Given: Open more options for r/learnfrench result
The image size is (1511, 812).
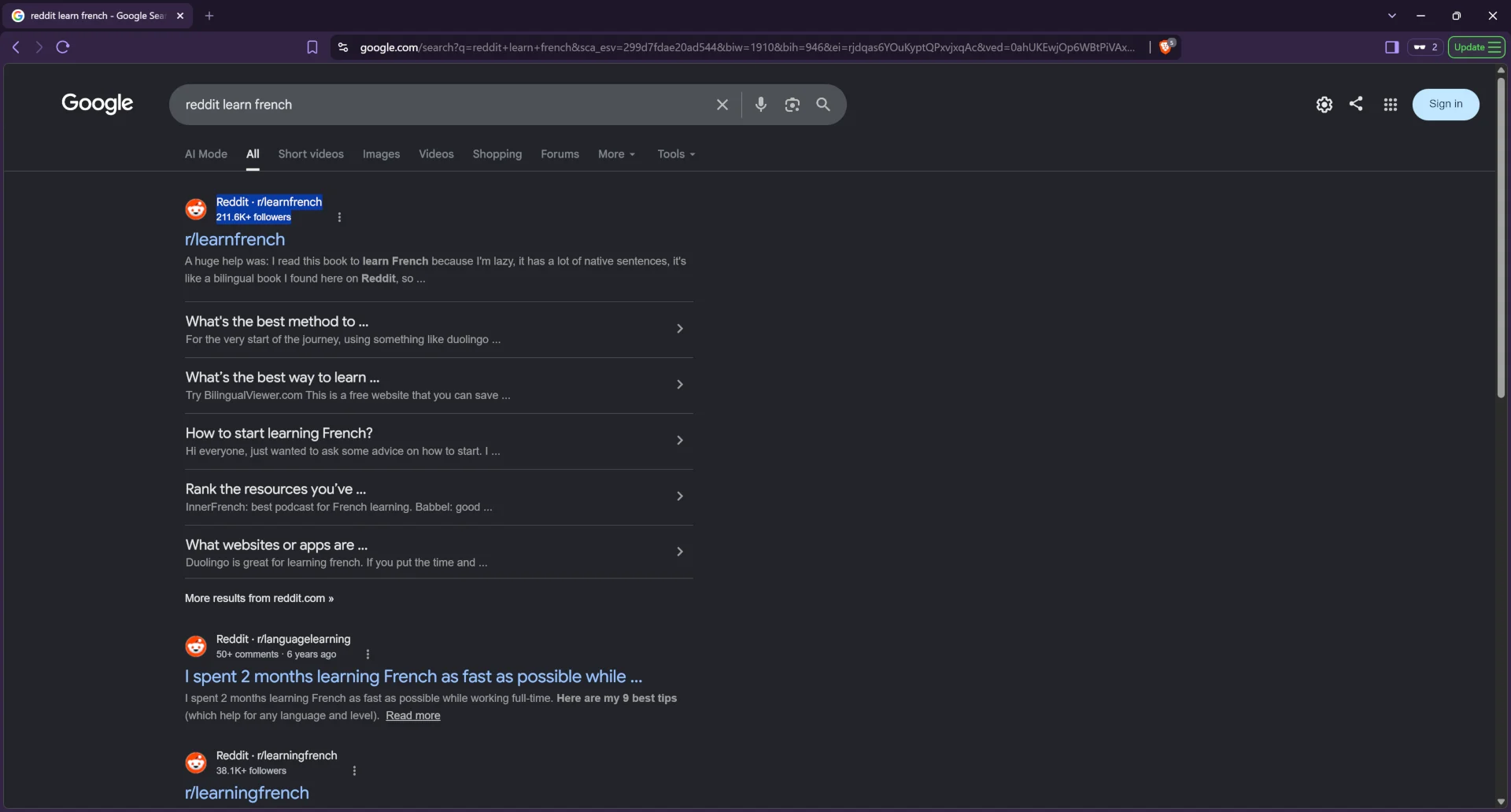Looking at the screenshot, I should [339, 217].
